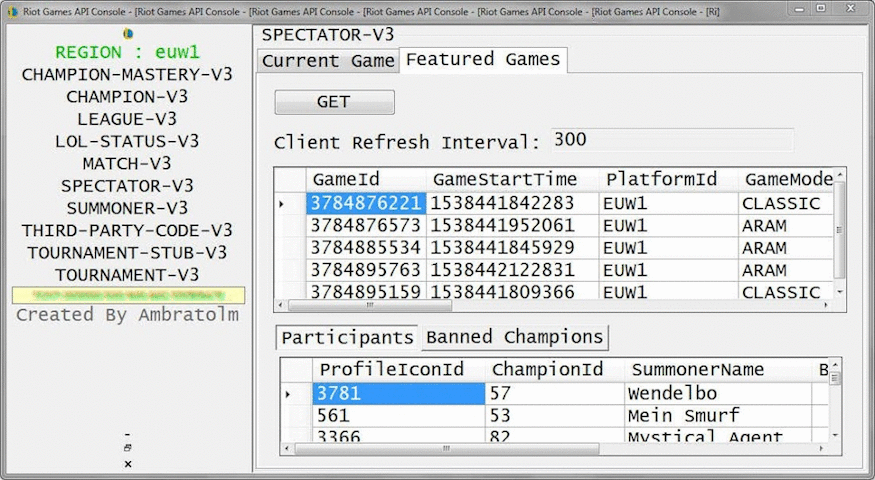The height and width of the screenshot is (480, 875).
Task: Switch to the Current Game tab
Action: pyautogui.click(x=328, y=61)
